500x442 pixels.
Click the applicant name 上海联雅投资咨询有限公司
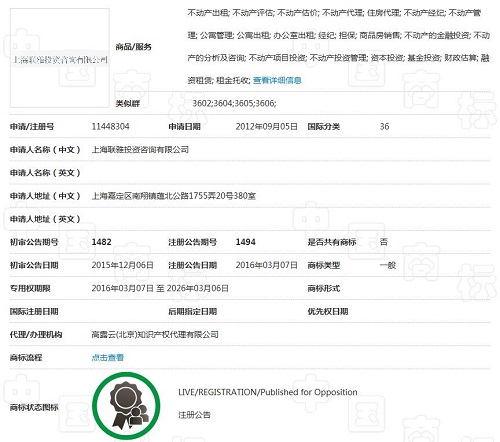point(140,150)
